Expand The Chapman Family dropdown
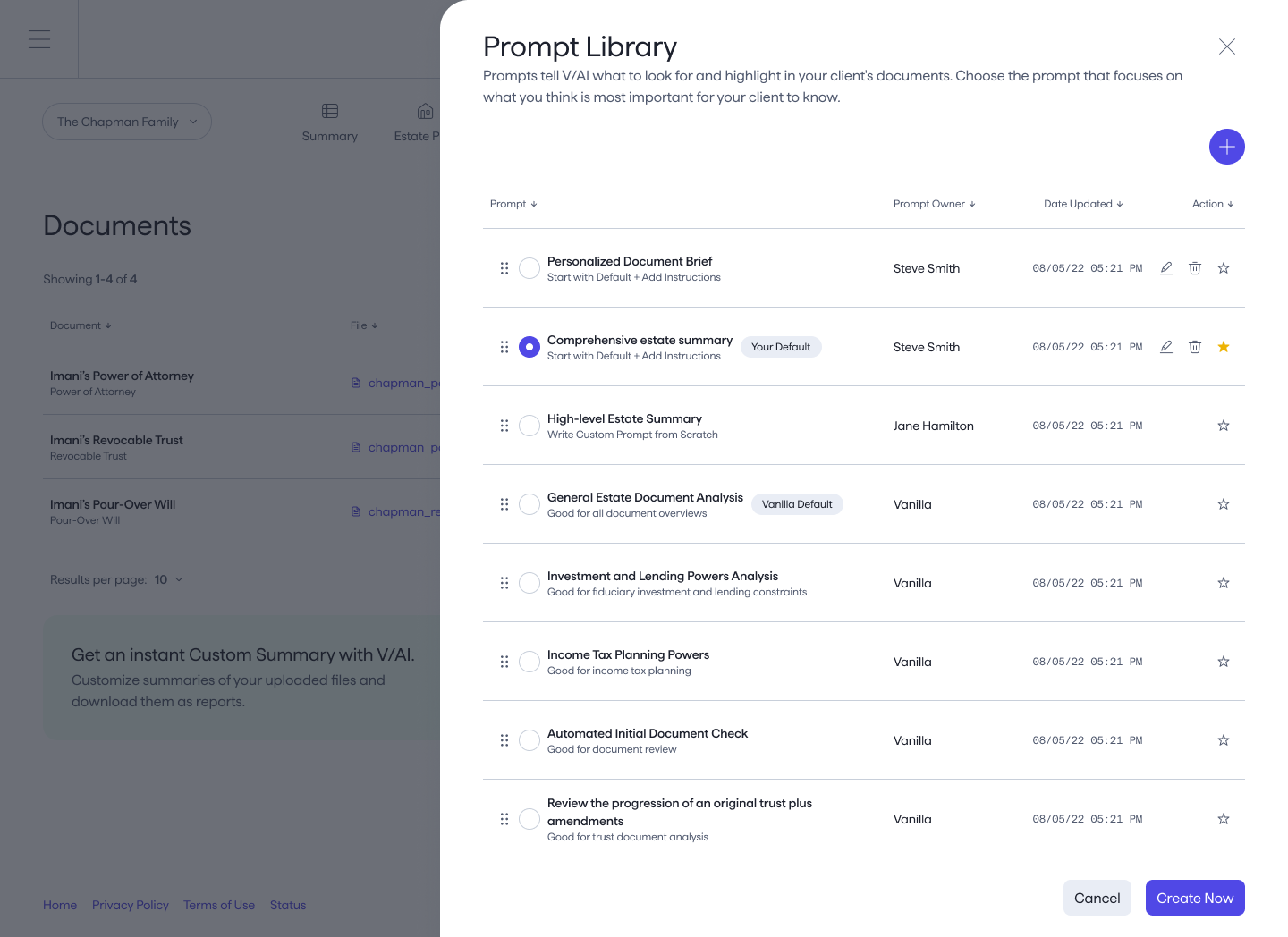The height and width of the screenshot is (937, 1288). (127, 122)
